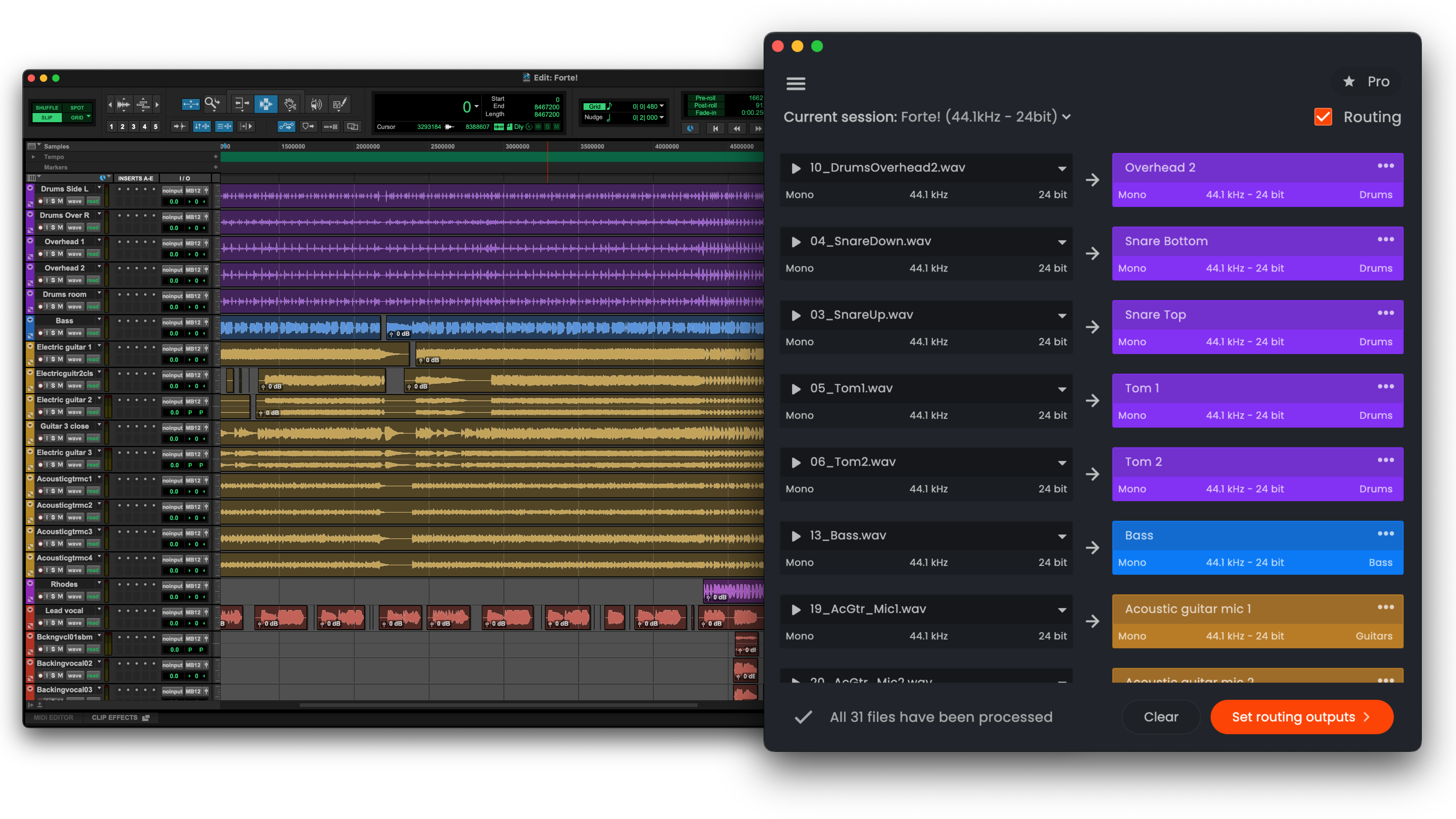Select Slip edit mode in Pro Tools
This screenshot has height=819, width=1456.
(x=47, y=118)
